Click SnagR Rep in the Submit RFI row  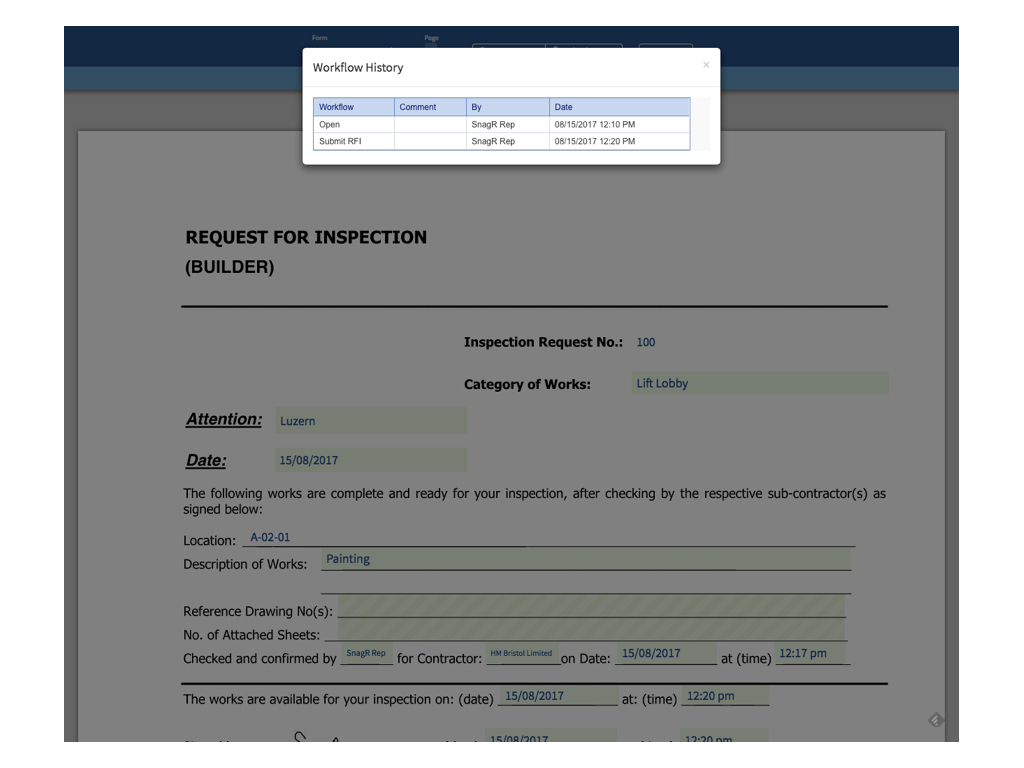pos(508,141)
